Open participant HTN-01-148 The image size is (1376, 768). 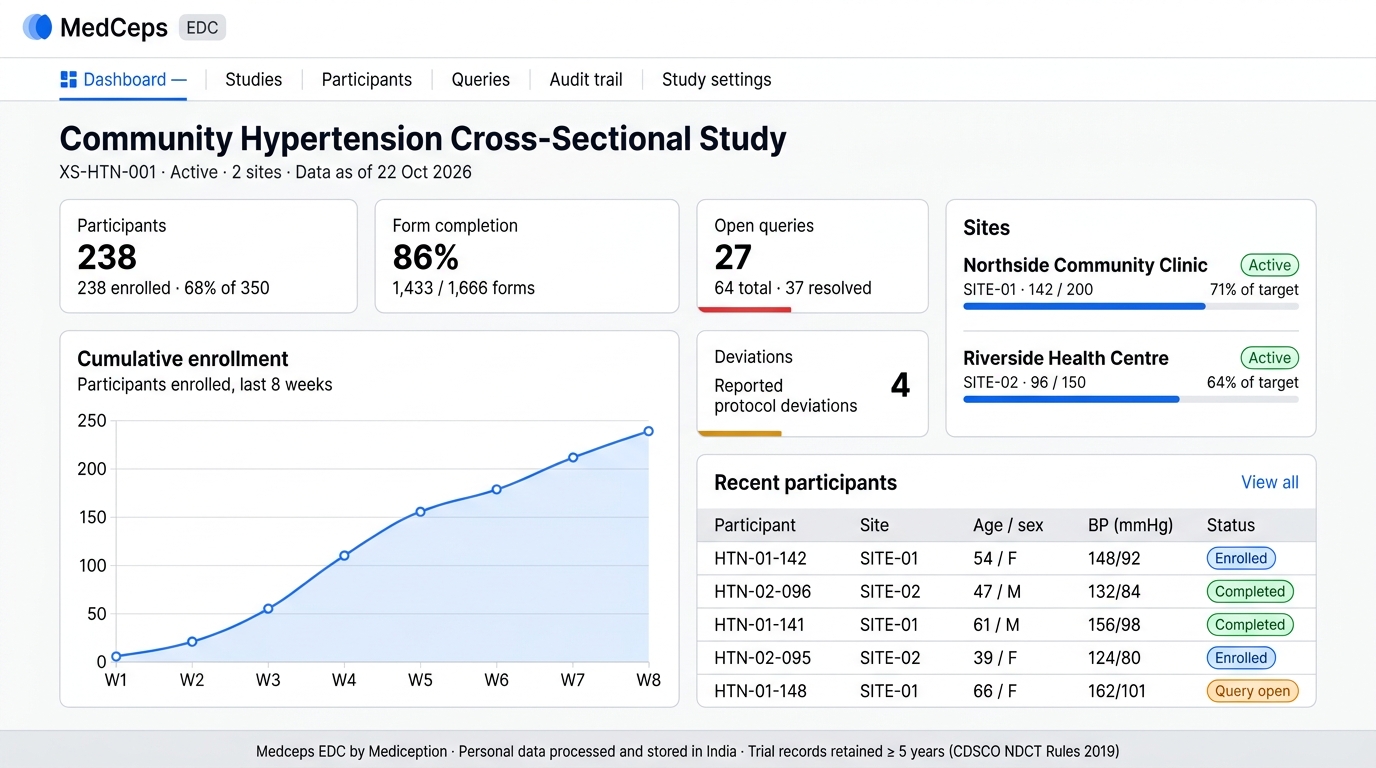(760, 690)
